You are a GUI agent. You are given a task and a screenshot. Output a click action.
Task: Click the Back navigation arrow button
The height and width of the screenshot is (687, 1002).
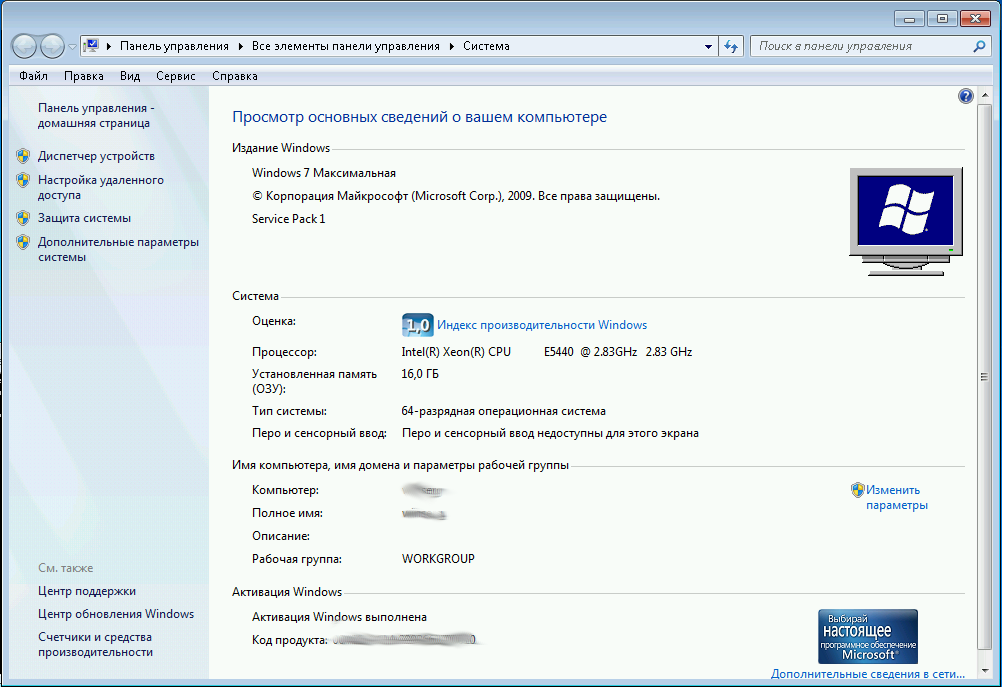tap(24, 46)
